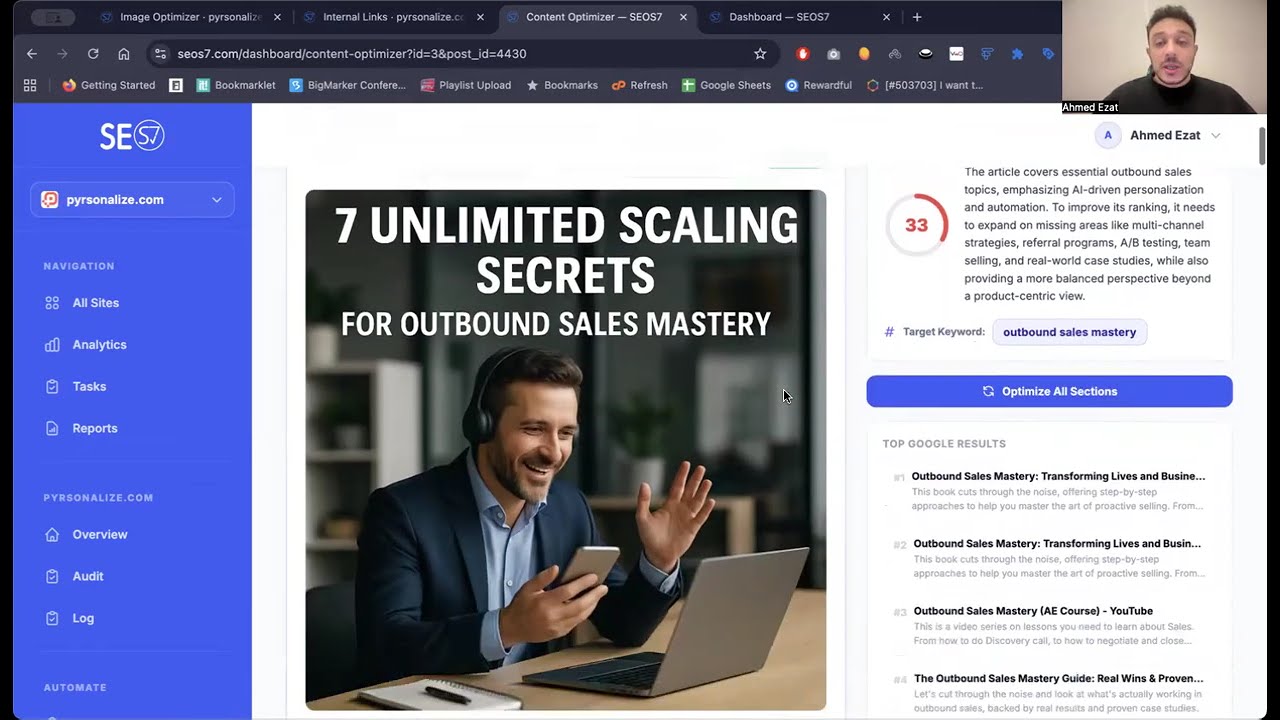Screen dimensions: 1280x720
Task: Click the blue tag extension icon
Action: (x=1048, y=54)
